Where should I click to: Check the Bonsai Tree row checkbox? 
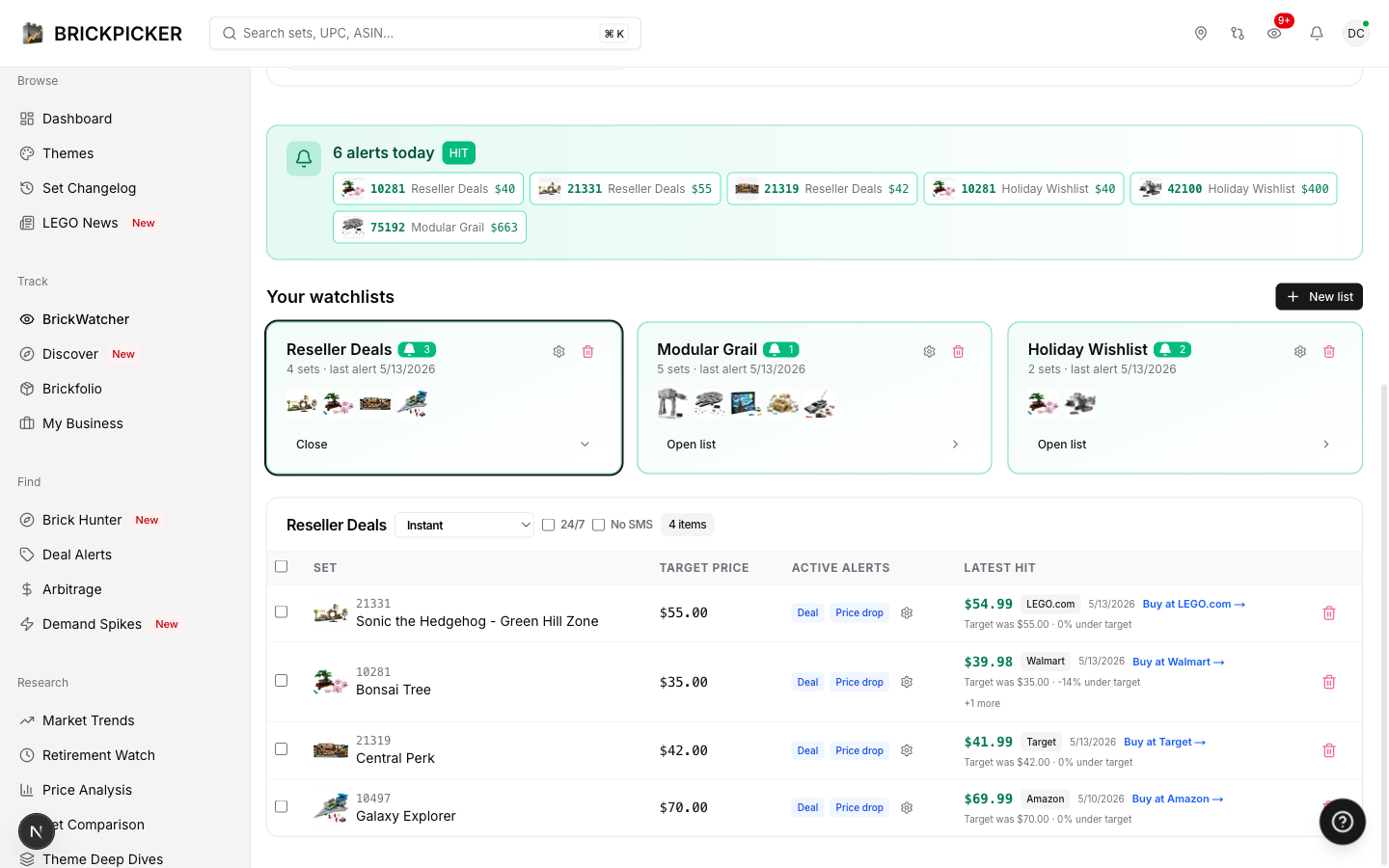282,680
